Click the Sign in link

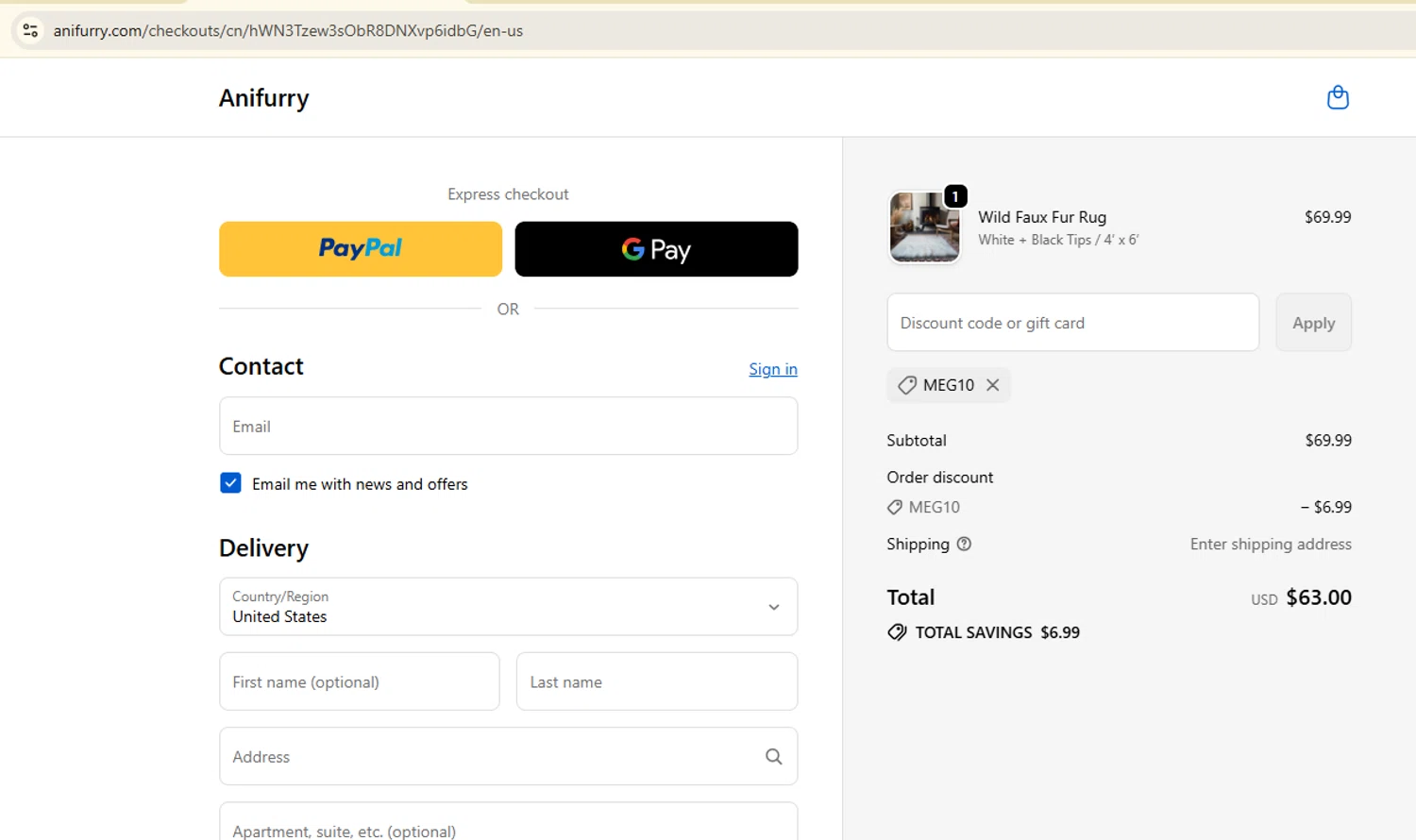click(773, 369)
